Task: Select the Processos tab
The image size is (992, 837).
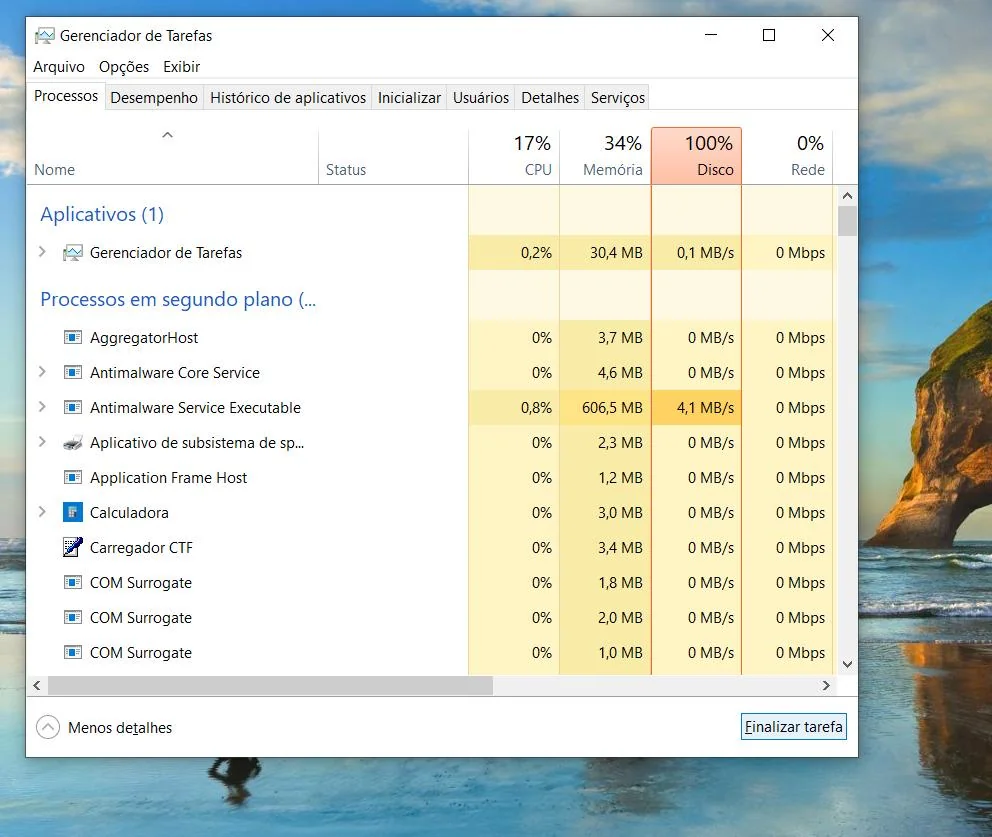Action: pyautogui.click(x=66, y=96)
